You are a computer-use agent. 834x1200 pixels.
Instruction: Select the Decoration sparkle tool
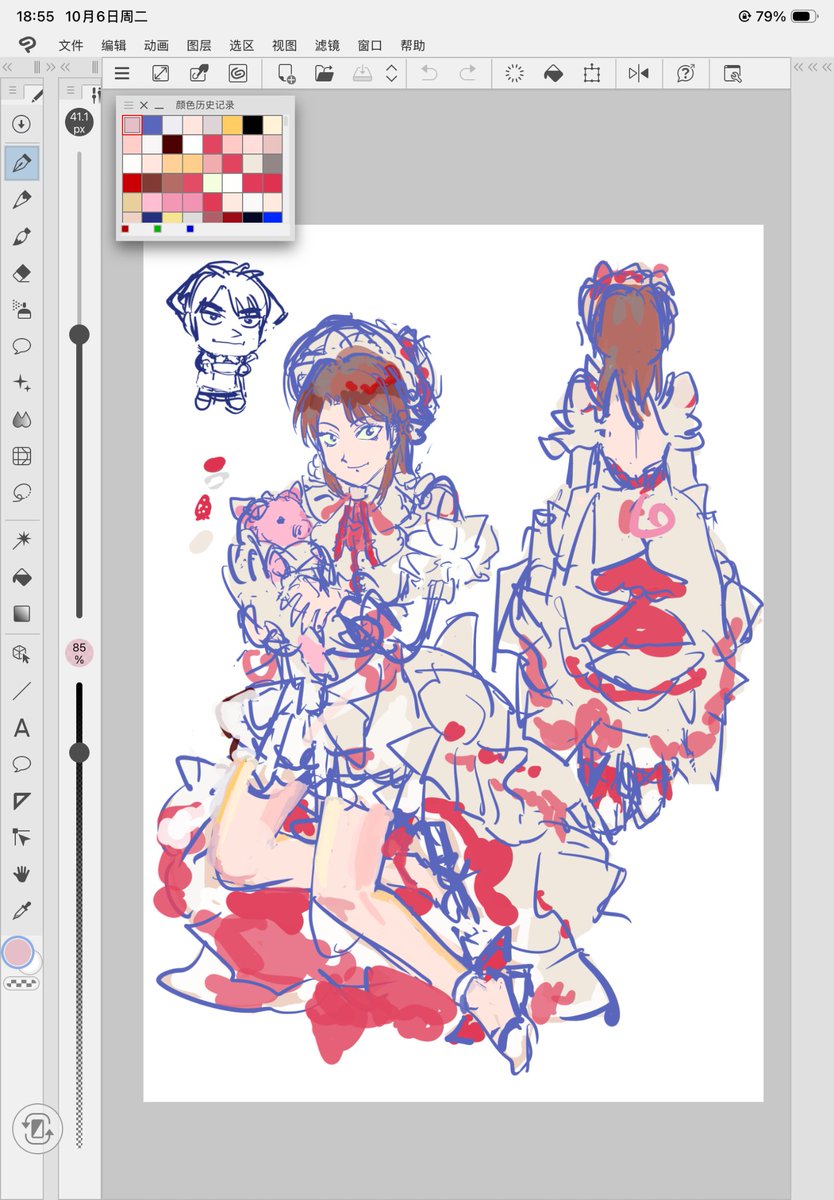(x=21, y=383)
